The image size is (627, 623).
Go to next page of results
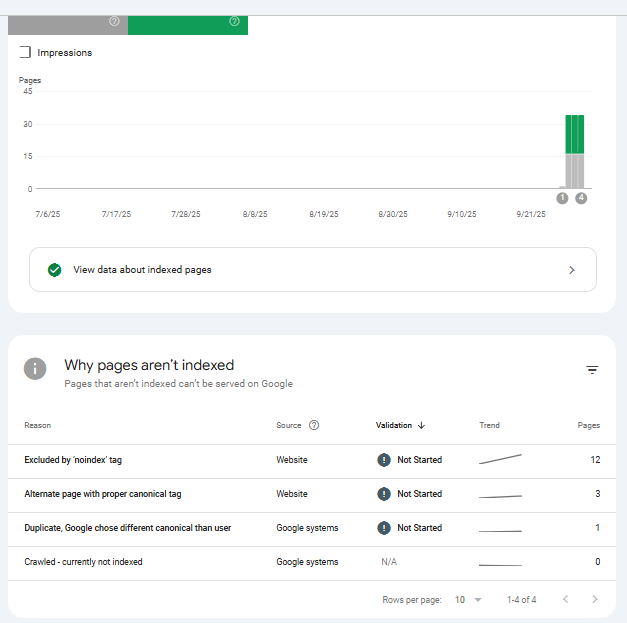[595, 599]
